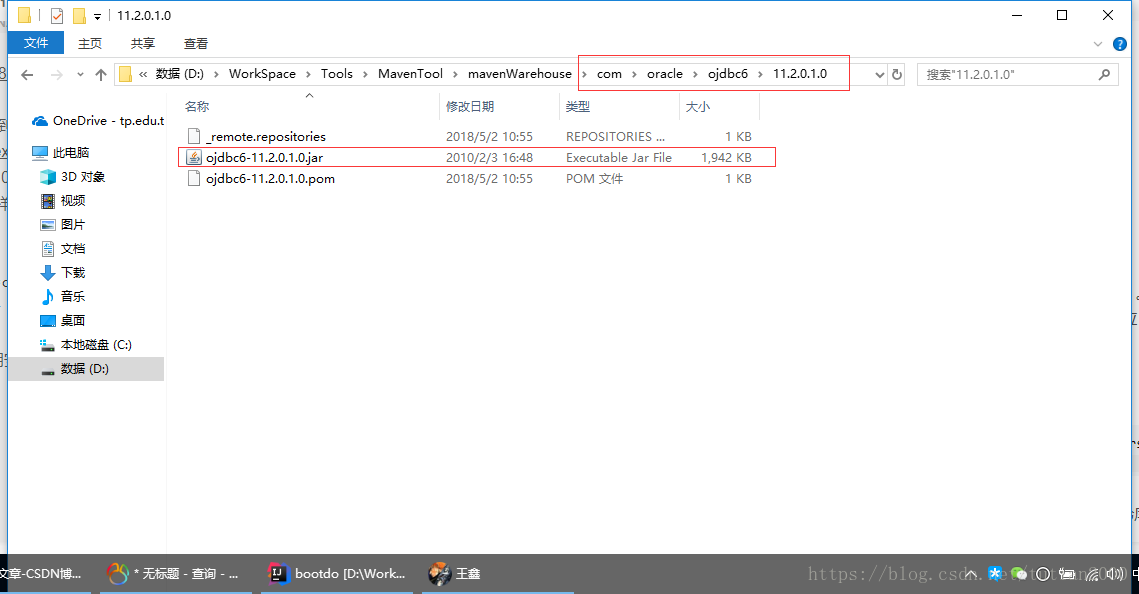This screenshot has width=1139, height=594.
Task: Navigate back using the back arrow
Action: point(27,73)
